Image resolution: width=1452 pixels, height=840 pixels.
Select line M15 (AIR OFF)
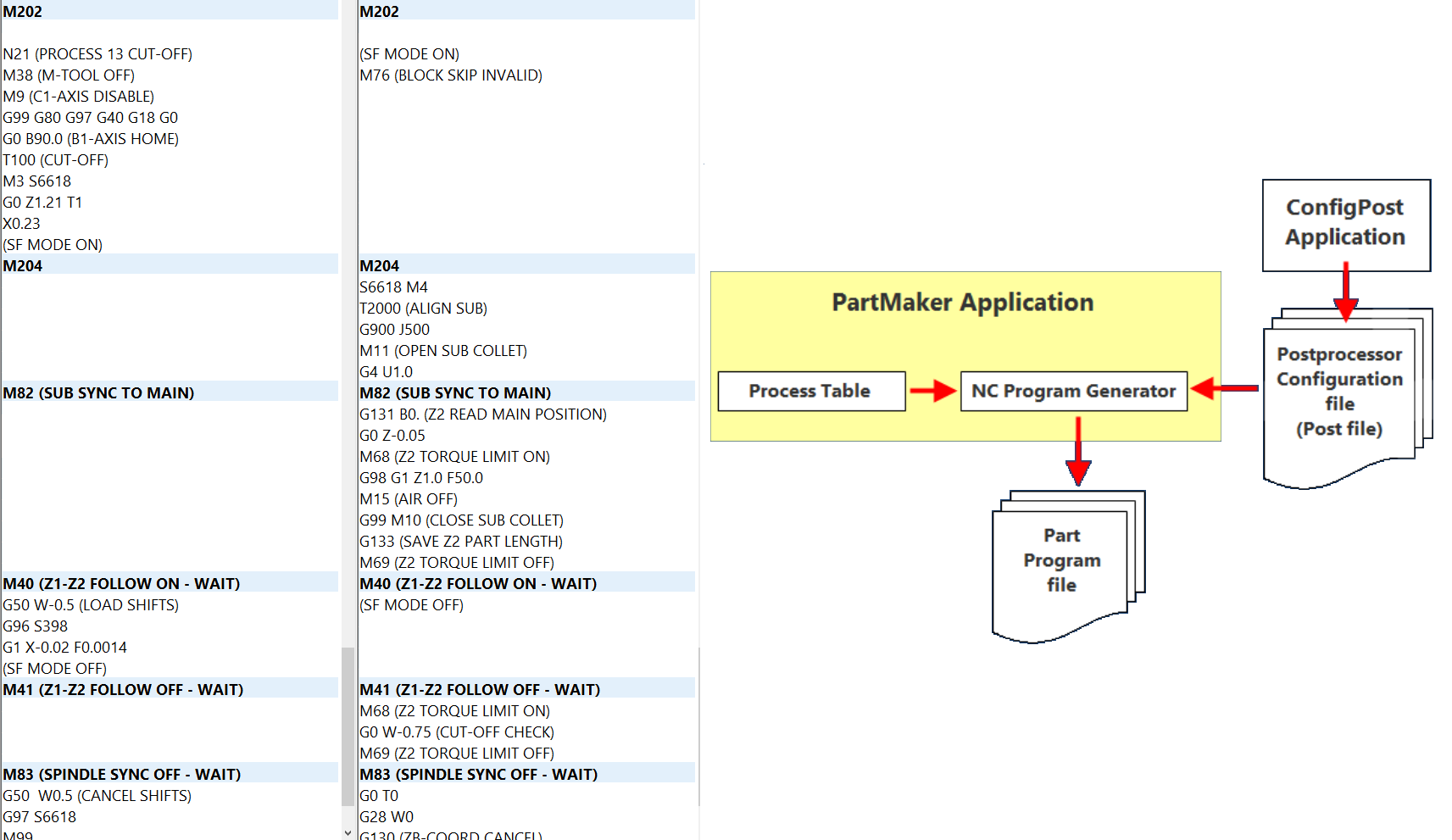pyautogui.click(x=409, y=499)
